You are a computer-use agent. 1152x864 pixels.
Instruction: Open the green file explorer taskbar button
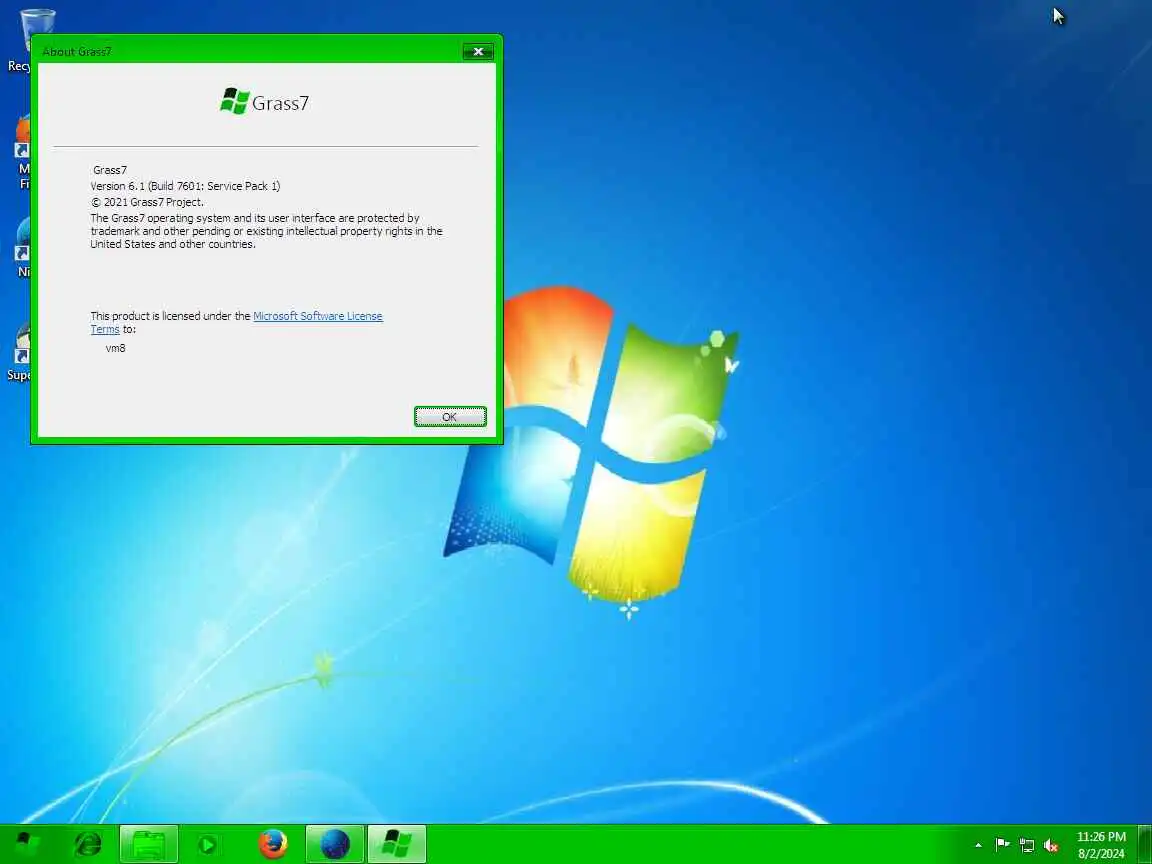(x=148, y=844)
